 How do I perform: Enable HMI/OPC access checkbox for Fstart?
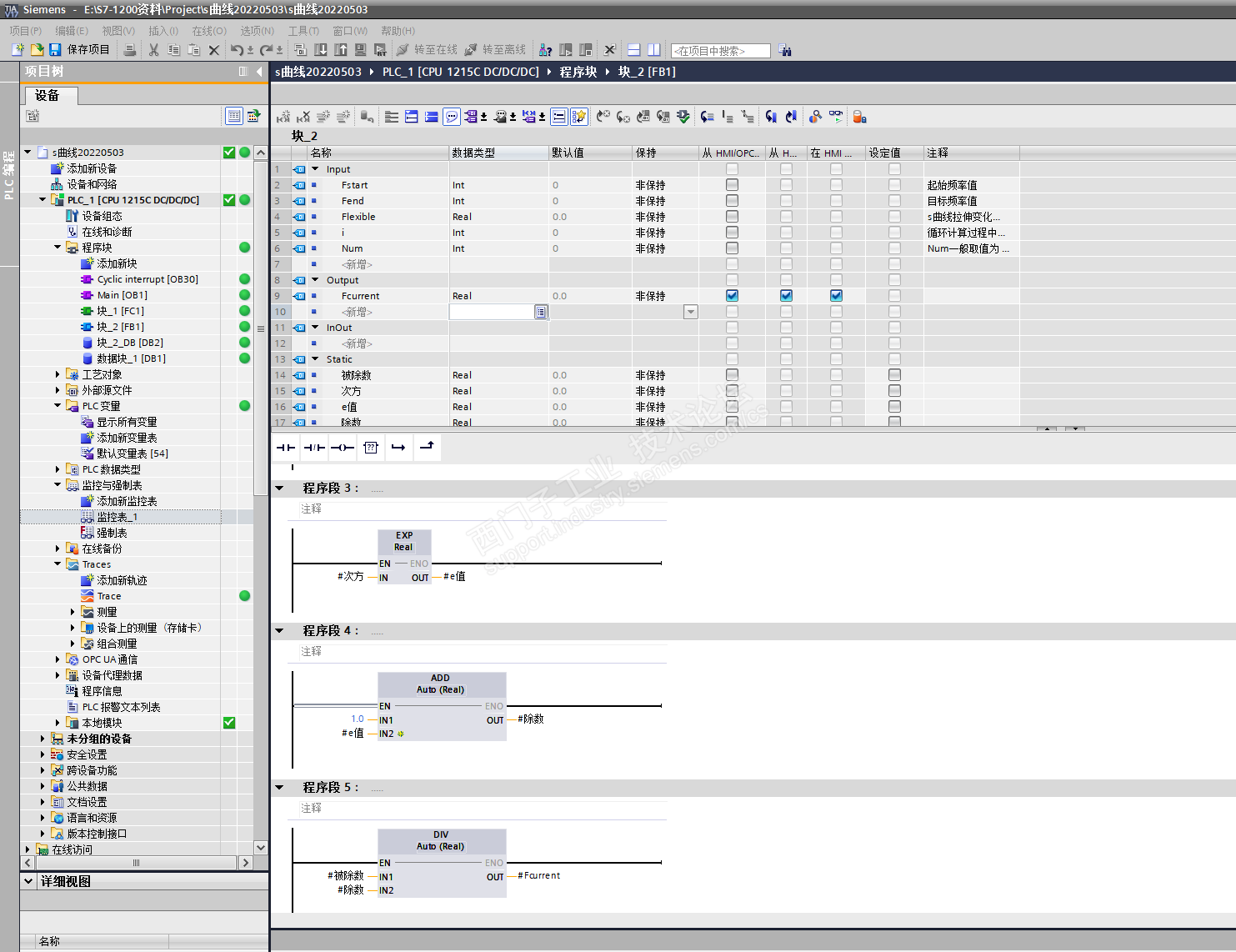(732, 185)
